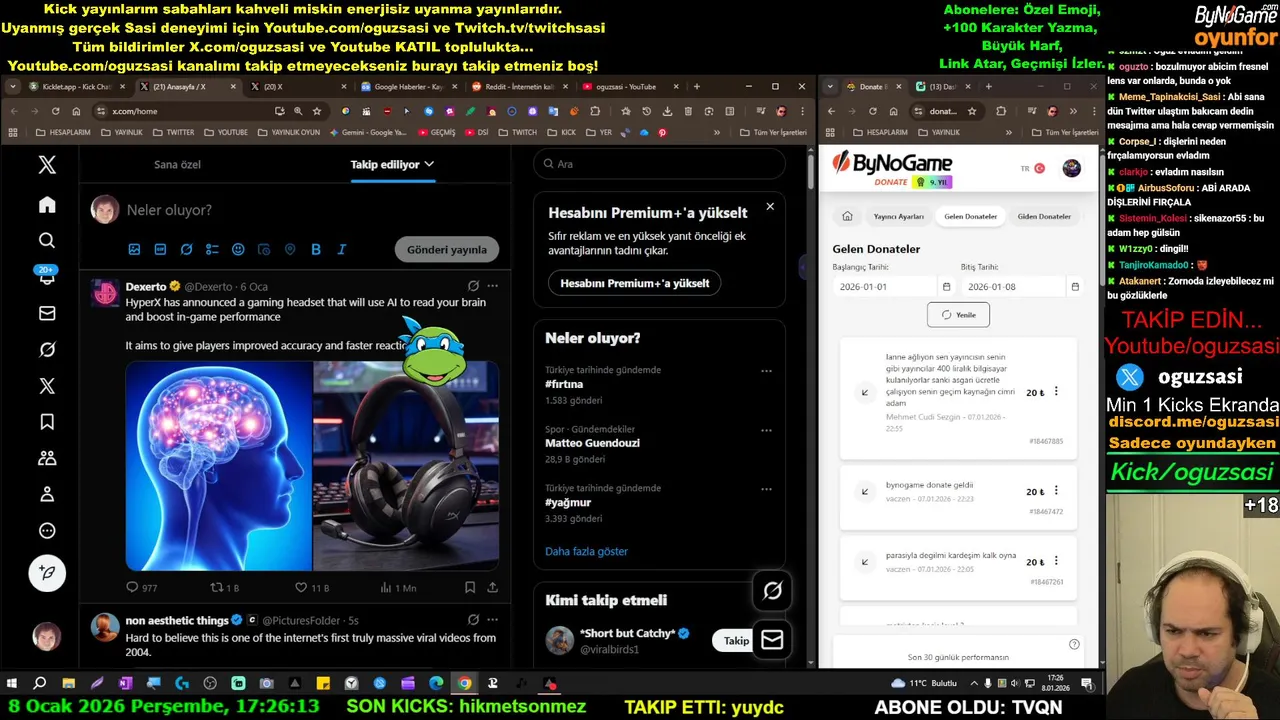This screenshot has height=720, width=1280.
Task: Open Dexerto brain and headset image
Action: 312,465
